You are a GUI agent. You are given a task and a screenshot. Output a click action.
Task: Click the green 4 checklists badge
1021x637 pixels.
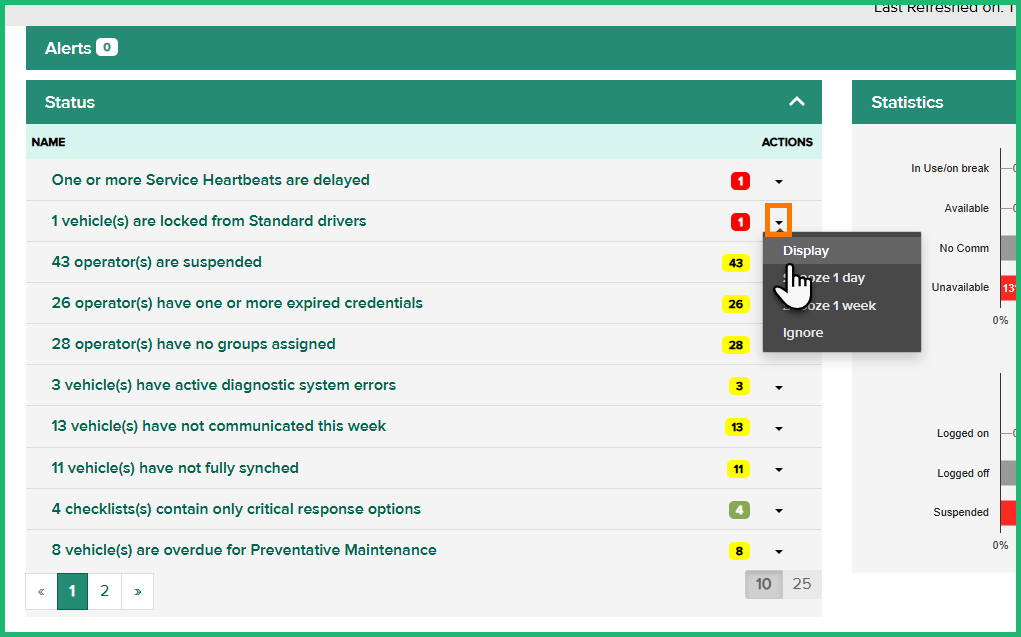(739, 510)
